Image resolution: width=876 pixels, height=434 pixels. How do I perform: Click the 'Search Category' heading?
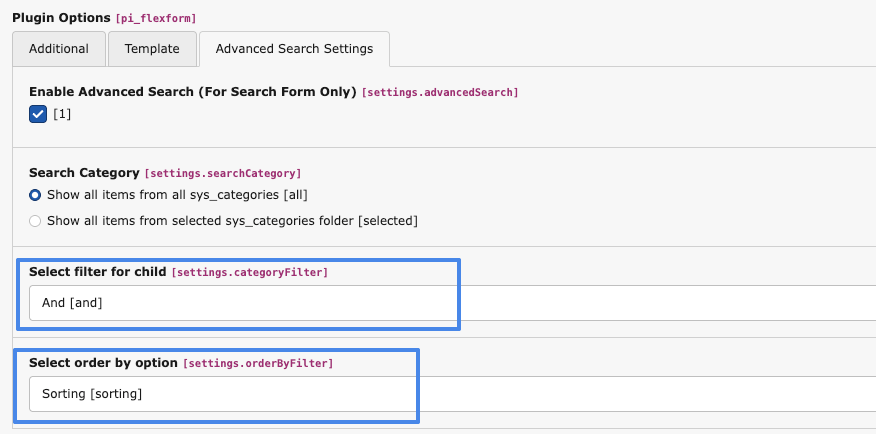point(84,173)
